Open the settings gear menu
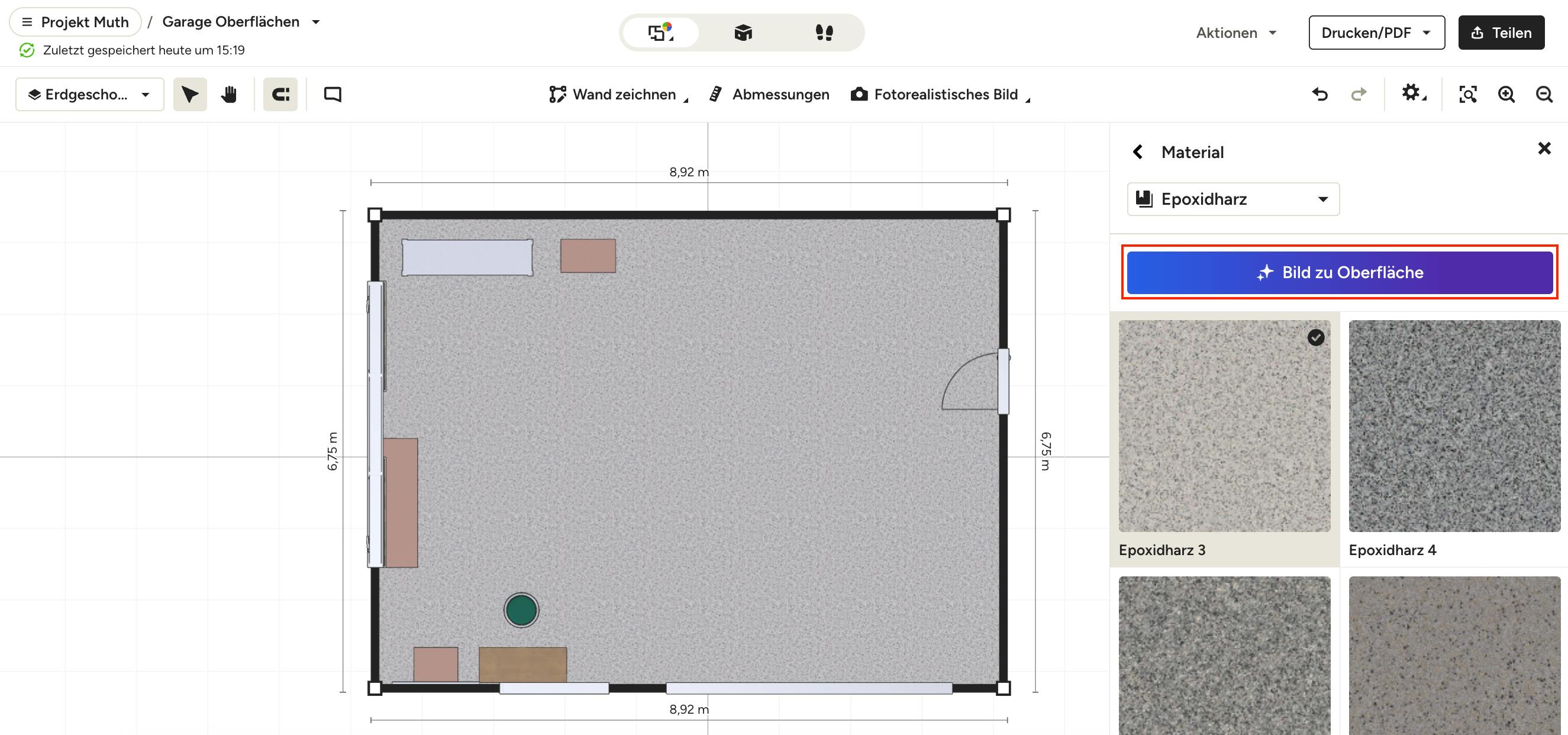The height and width of the screenshot is (735, 1568). (1414, 94)
